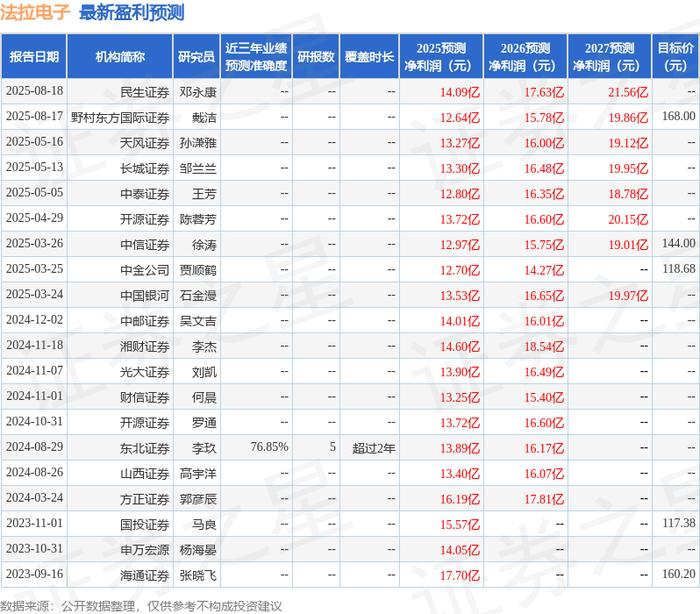
Task: Click value 12.80亿 in 中泰证券 row
Action: pos(460,194)
